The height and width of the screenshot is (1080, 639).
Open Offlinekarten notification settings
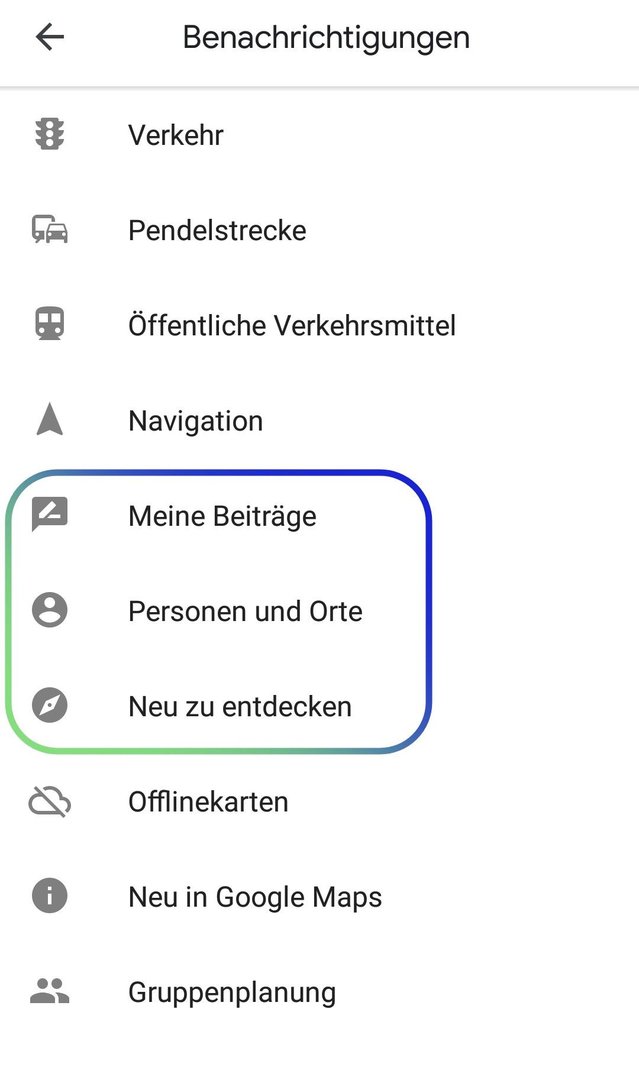[x=320, y=801]
